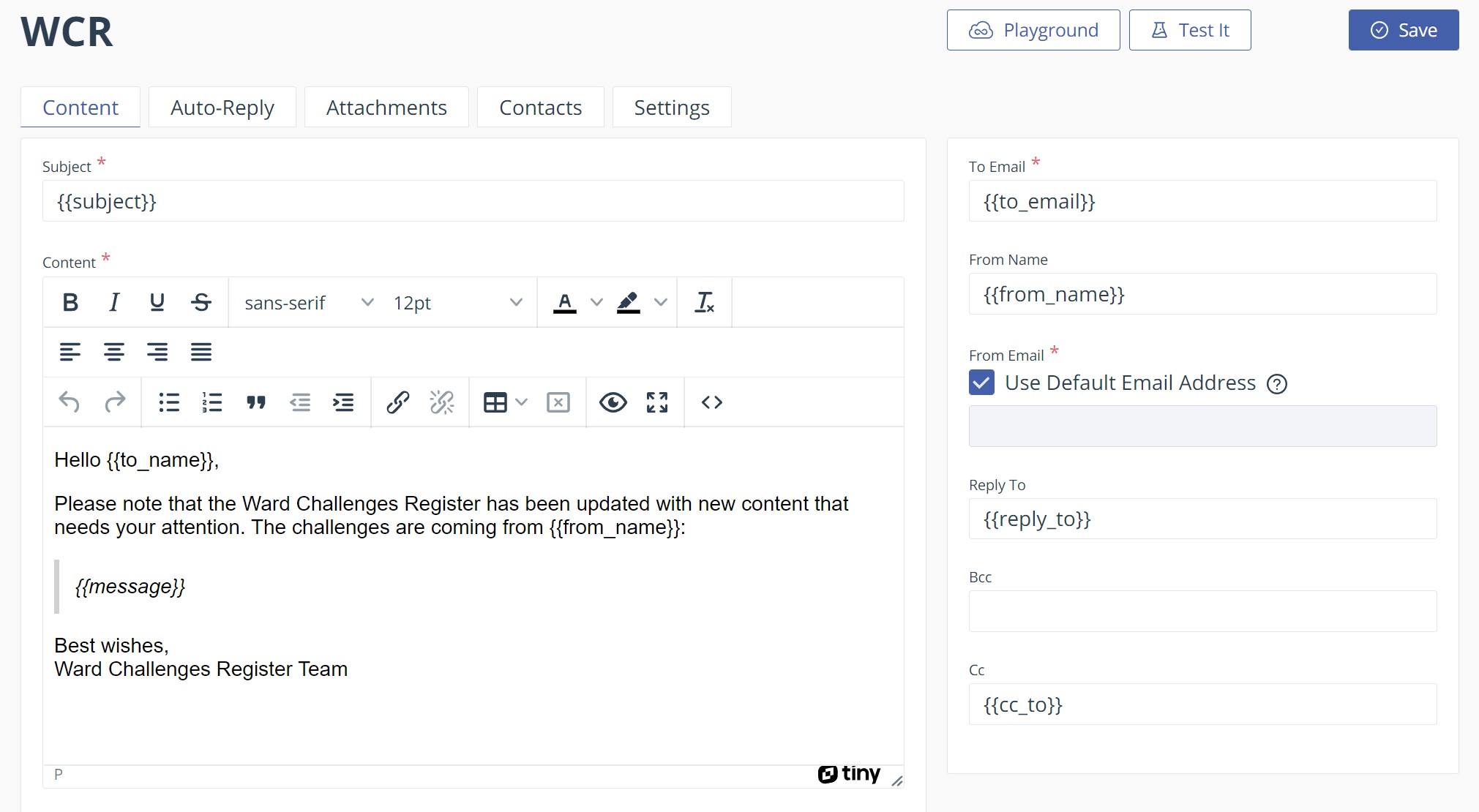Toggle the preview eye icon
Screen dimensions: 1479x812
(x=613, y=402)
